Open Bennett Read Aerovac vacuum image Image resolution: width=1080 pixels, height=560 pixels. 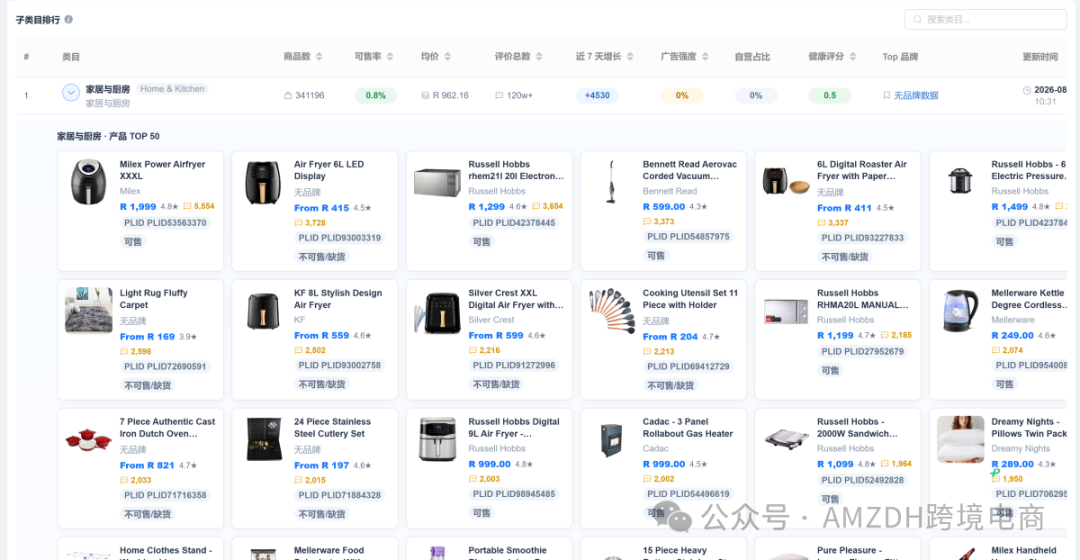[612, 182]
